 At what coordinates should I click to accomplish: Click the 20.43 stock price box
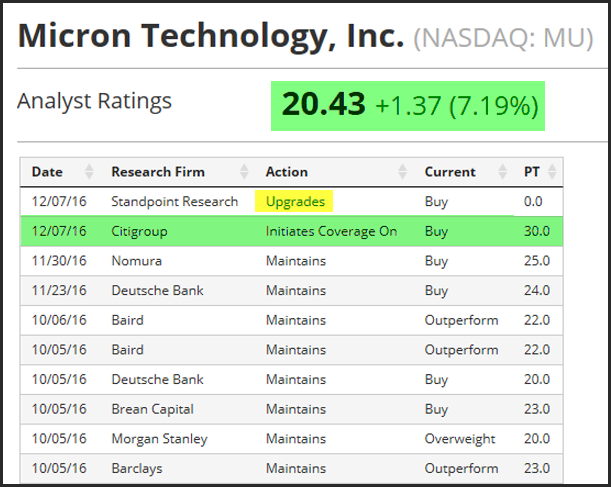coord(408,104)
